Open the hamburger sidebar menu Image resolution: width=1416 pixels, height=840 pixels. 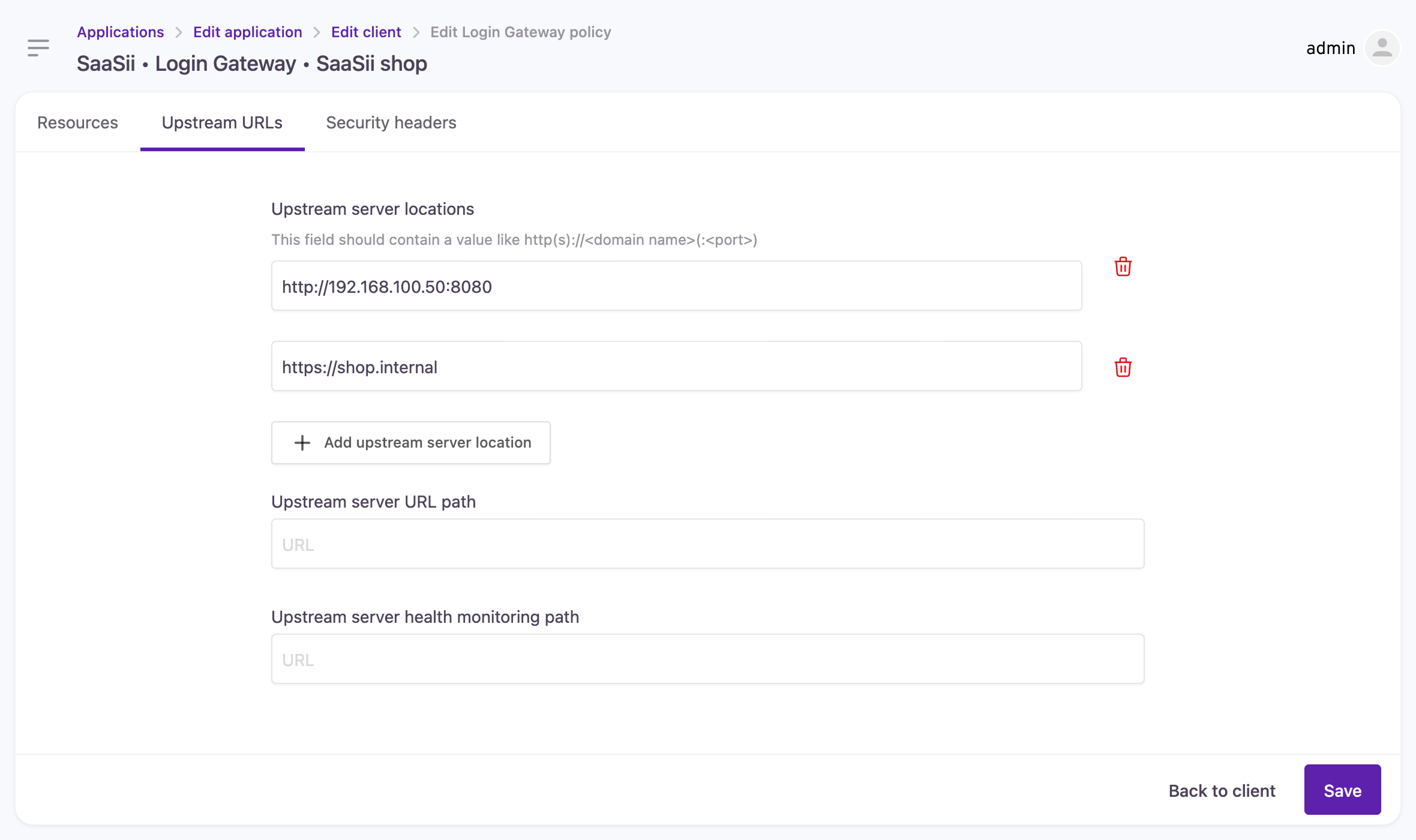38,48
